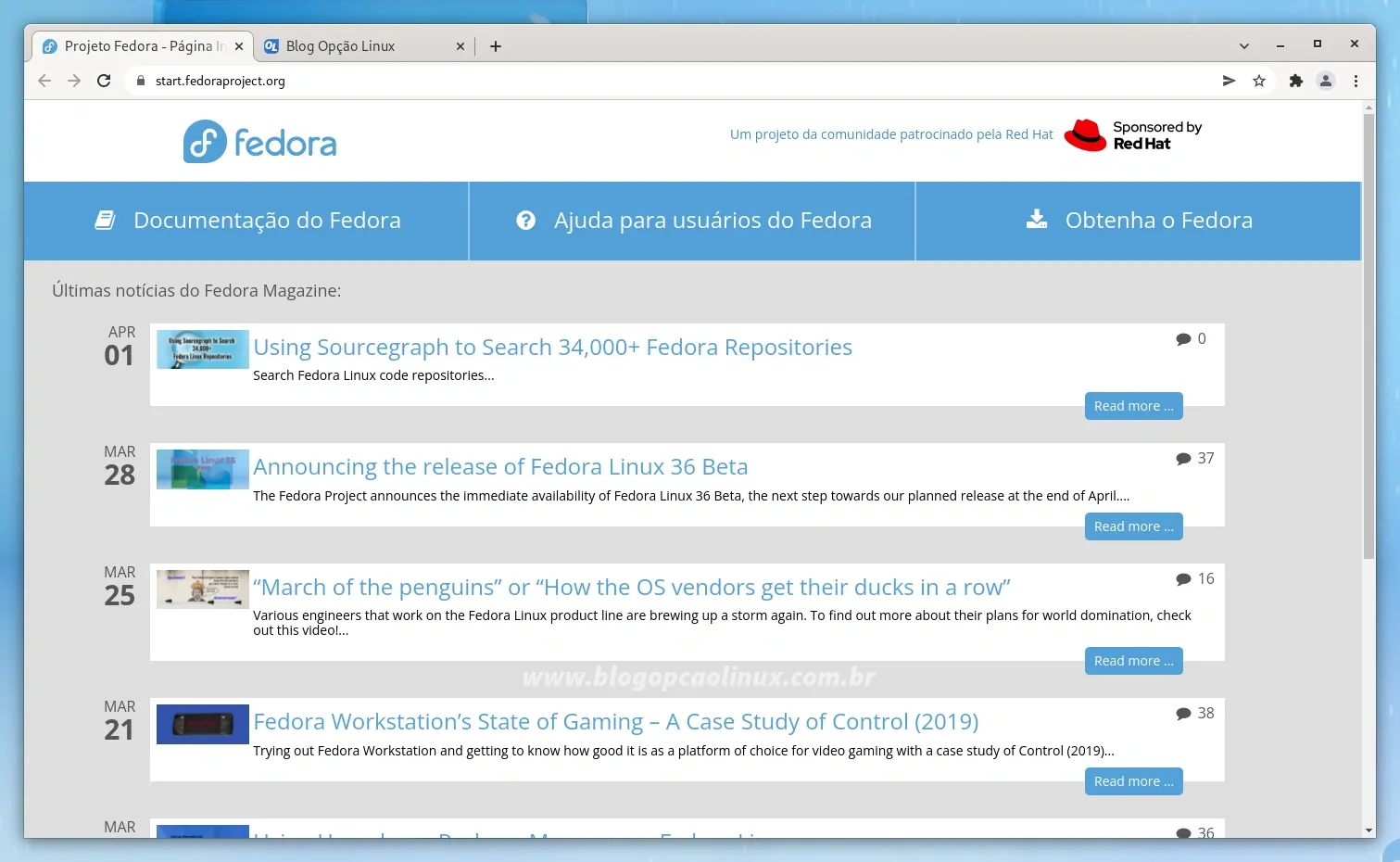Click the Sourcegraph article thumbnail
The height and width of the screenshot is (862, 1400).
pyautogui.click(x=203, y=349)
